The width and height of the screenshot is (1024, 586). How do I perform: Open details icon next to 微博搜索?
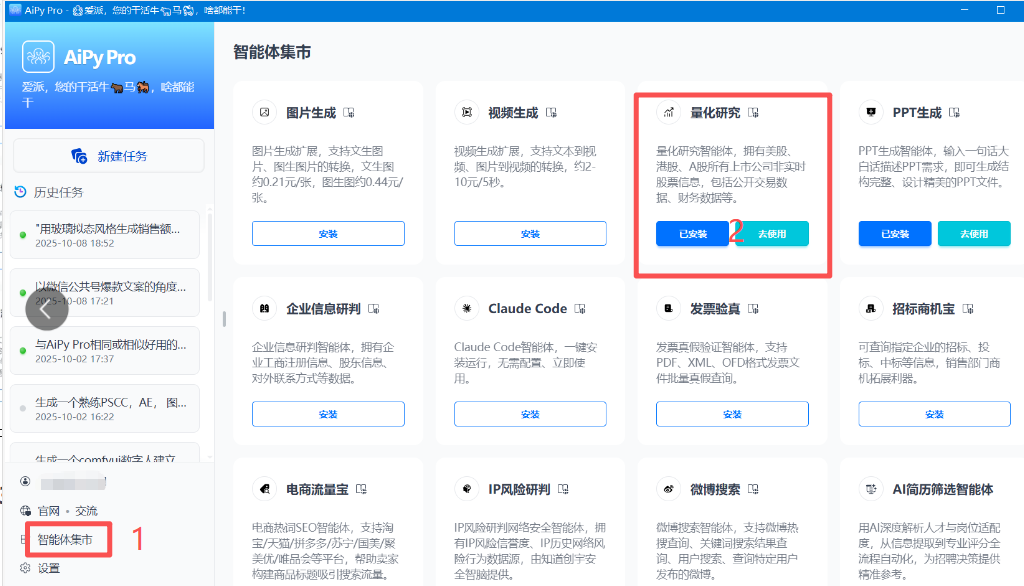pos(754,489)
